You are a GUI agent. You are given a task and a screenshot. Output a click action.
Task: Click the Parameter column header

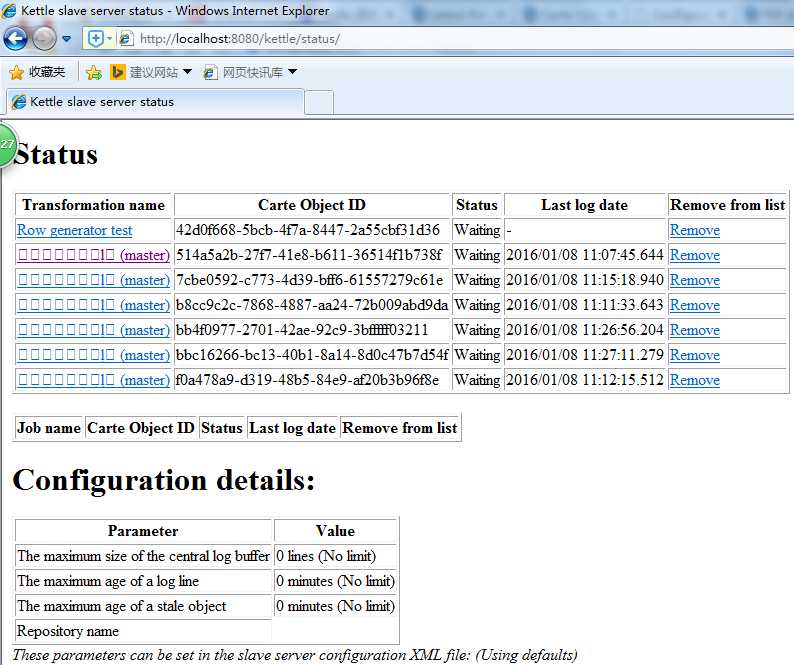[143, 531]
